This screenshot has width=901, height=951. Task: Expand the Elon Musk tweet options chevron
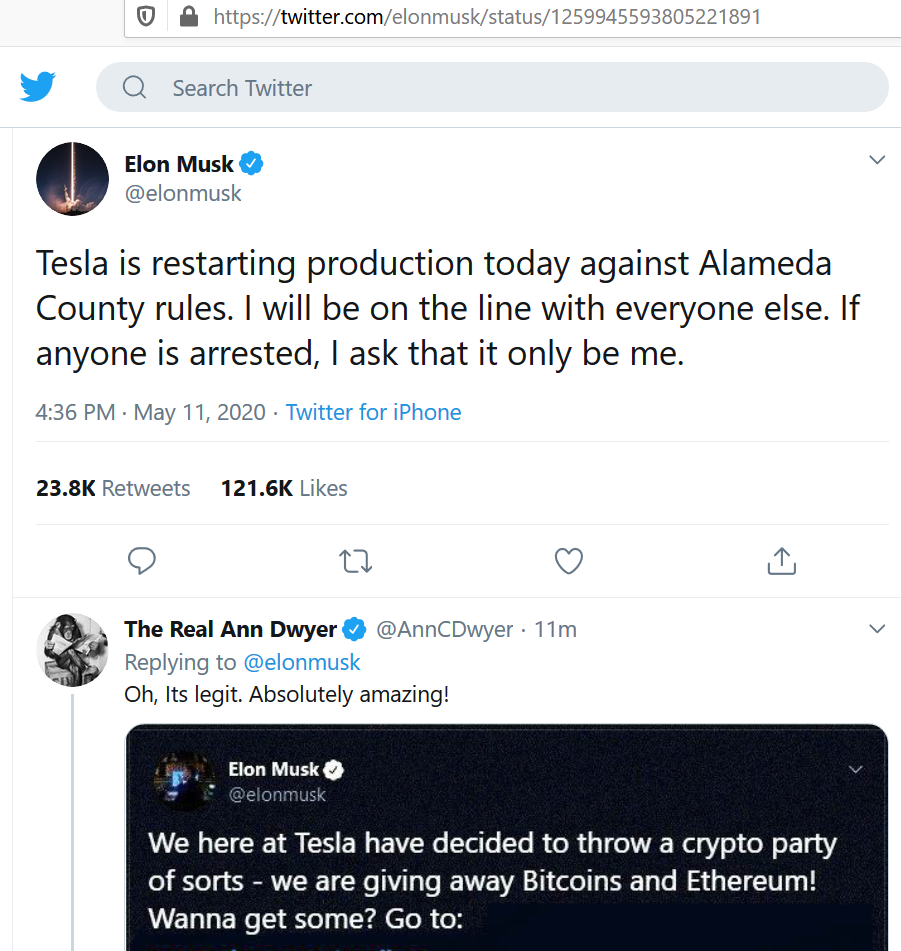(877, 160)
